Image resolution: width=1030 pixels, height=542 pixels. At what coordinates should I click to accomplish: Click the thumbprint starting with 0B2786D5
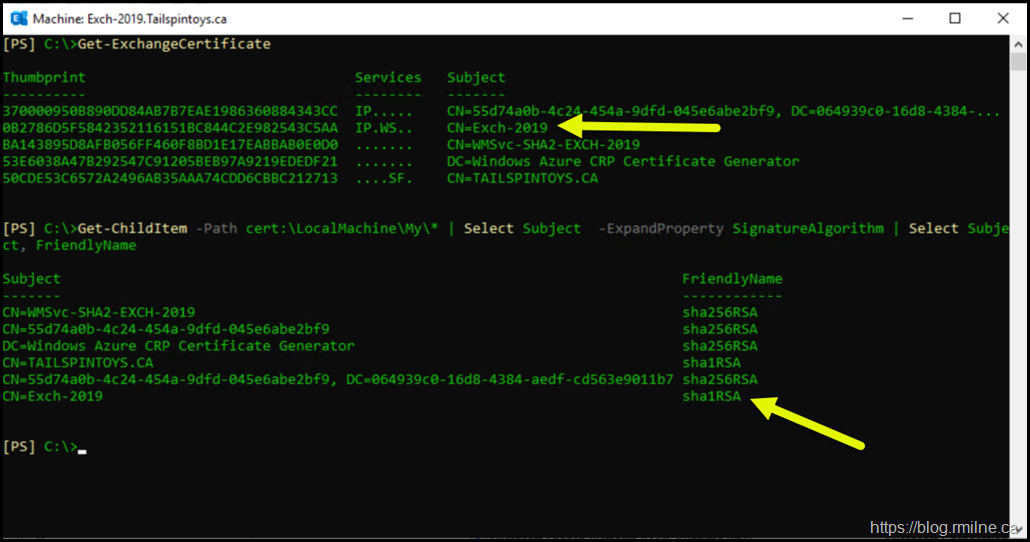click(x=170, y=128)
